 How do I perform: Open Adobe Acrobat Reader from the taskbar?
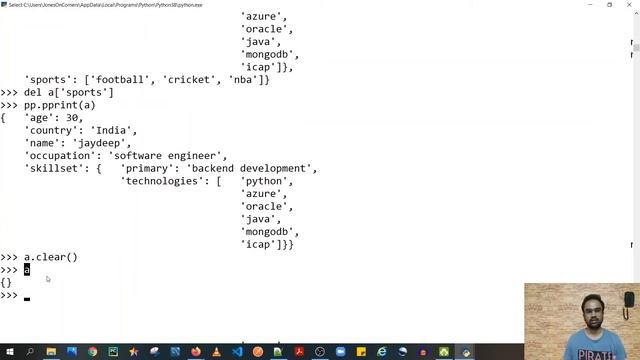(299, 351)
